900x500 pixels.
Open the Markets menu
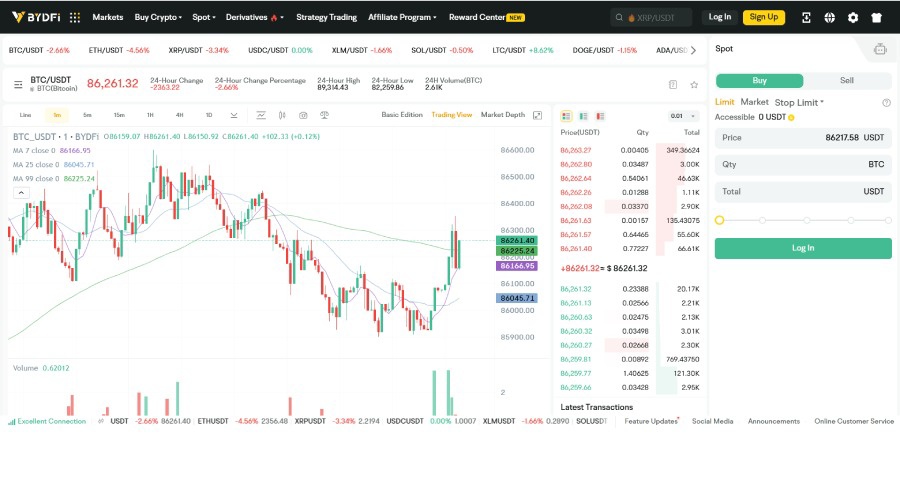(x=108, y=17)
